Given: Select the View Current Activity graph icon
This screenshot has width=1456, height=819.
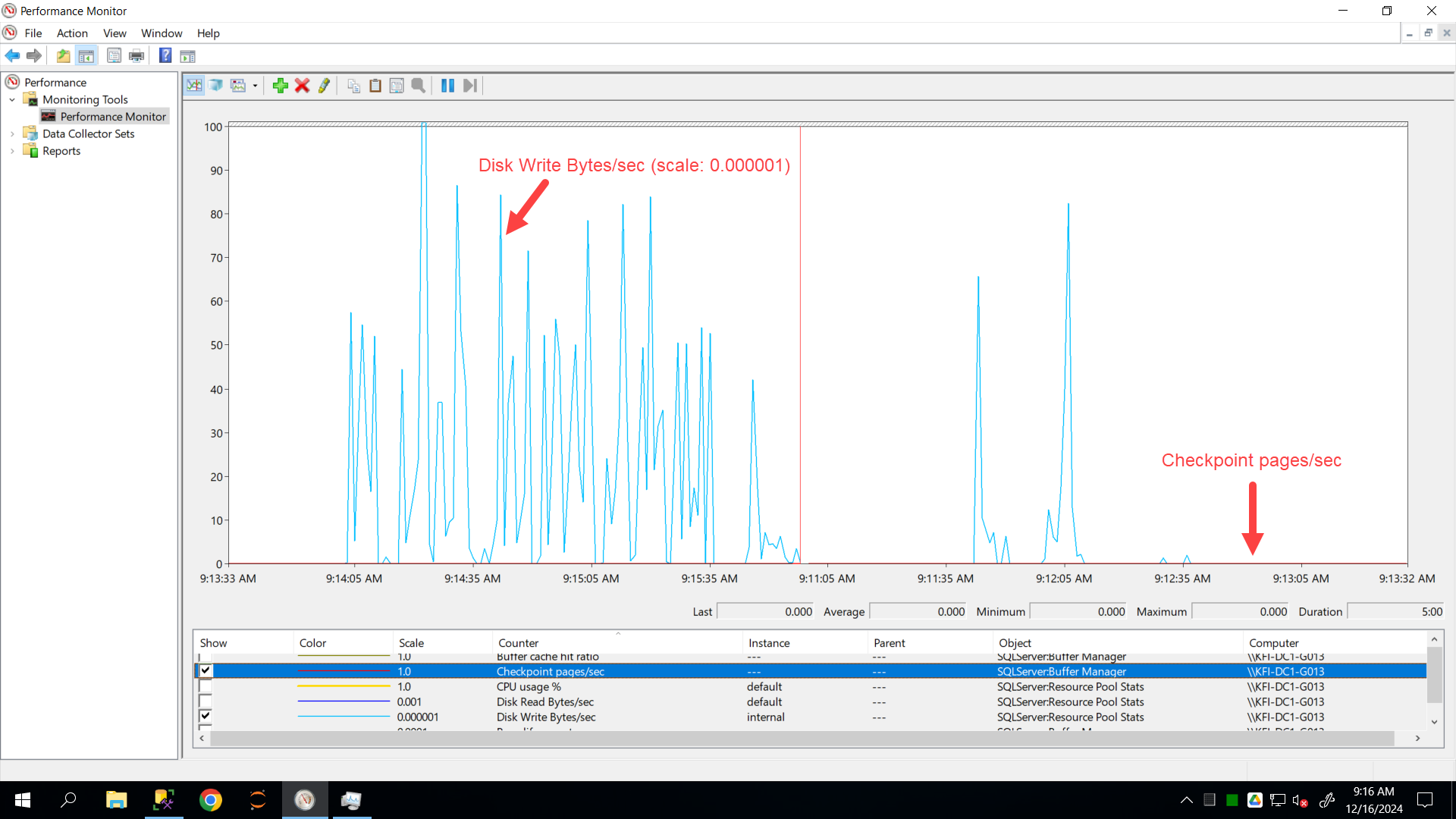Looking at the screenshot, I should click(x=194, y=85).
